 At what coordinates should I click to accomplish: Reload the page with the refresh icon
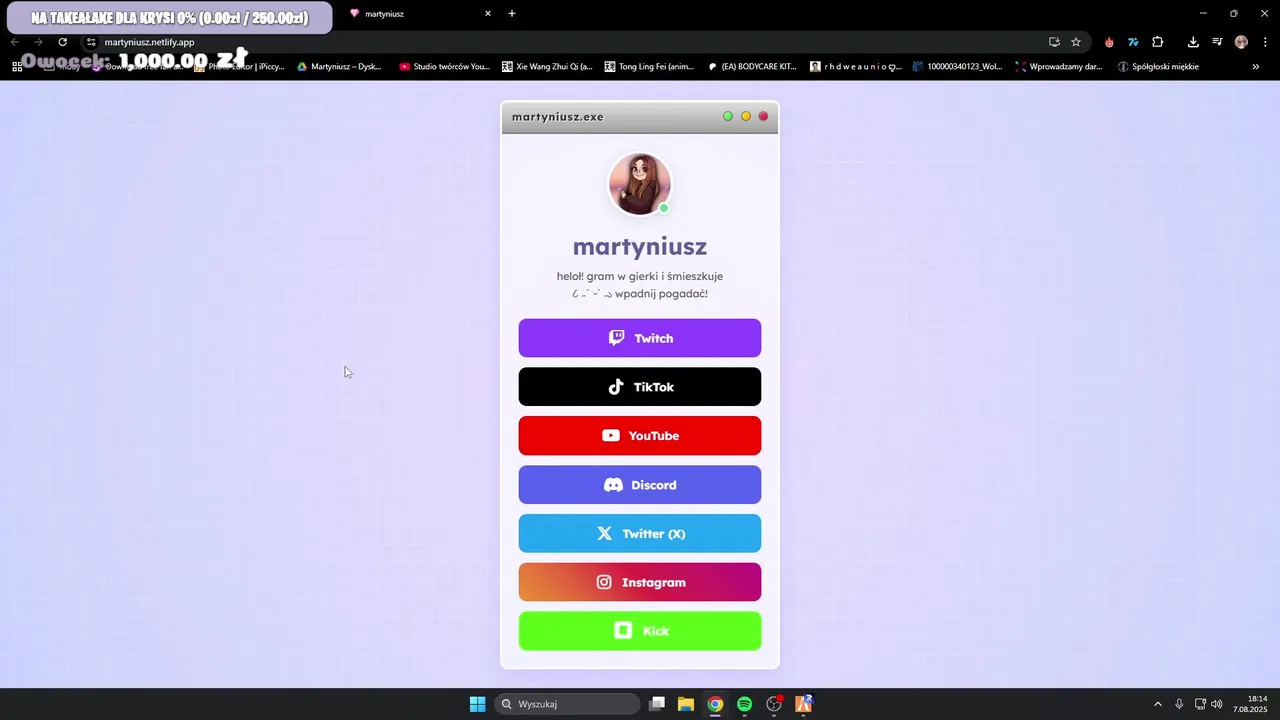point(62,42)
